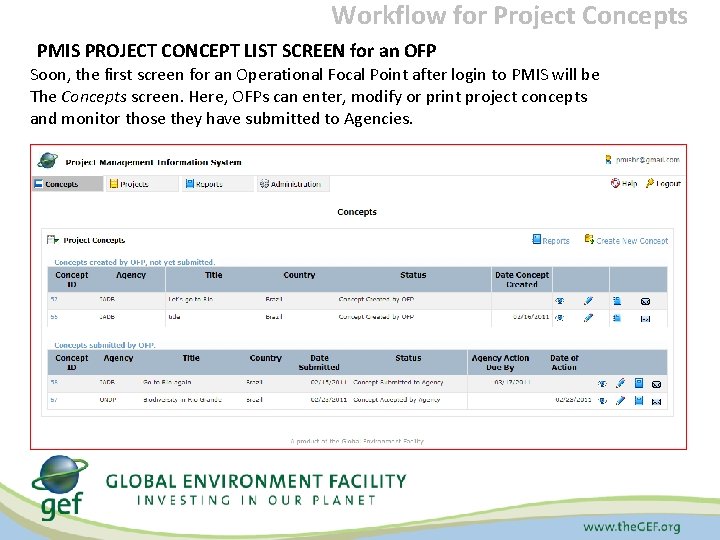Click the "A product of the Global Environment Facility" footer

point(357,441)
